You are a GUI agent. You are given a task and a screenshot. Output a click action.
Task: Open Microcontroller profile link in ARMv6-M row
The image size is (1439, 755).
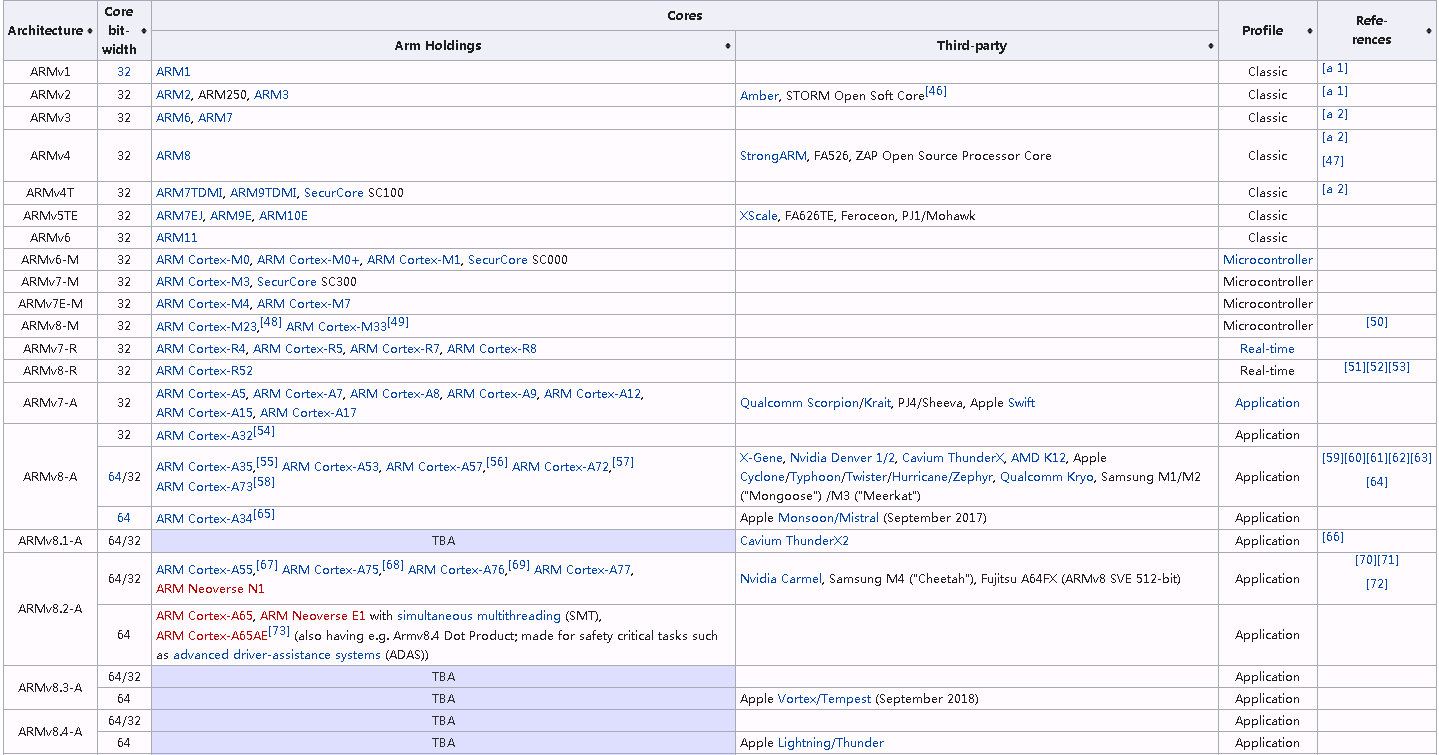[x=1268, y=260]
